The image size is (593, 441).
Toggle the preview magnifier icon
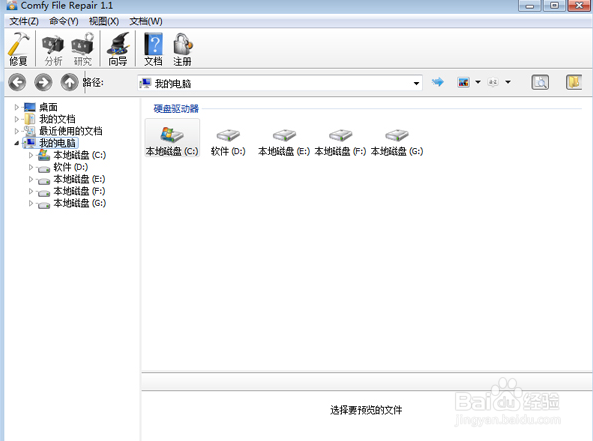[540, 82]
